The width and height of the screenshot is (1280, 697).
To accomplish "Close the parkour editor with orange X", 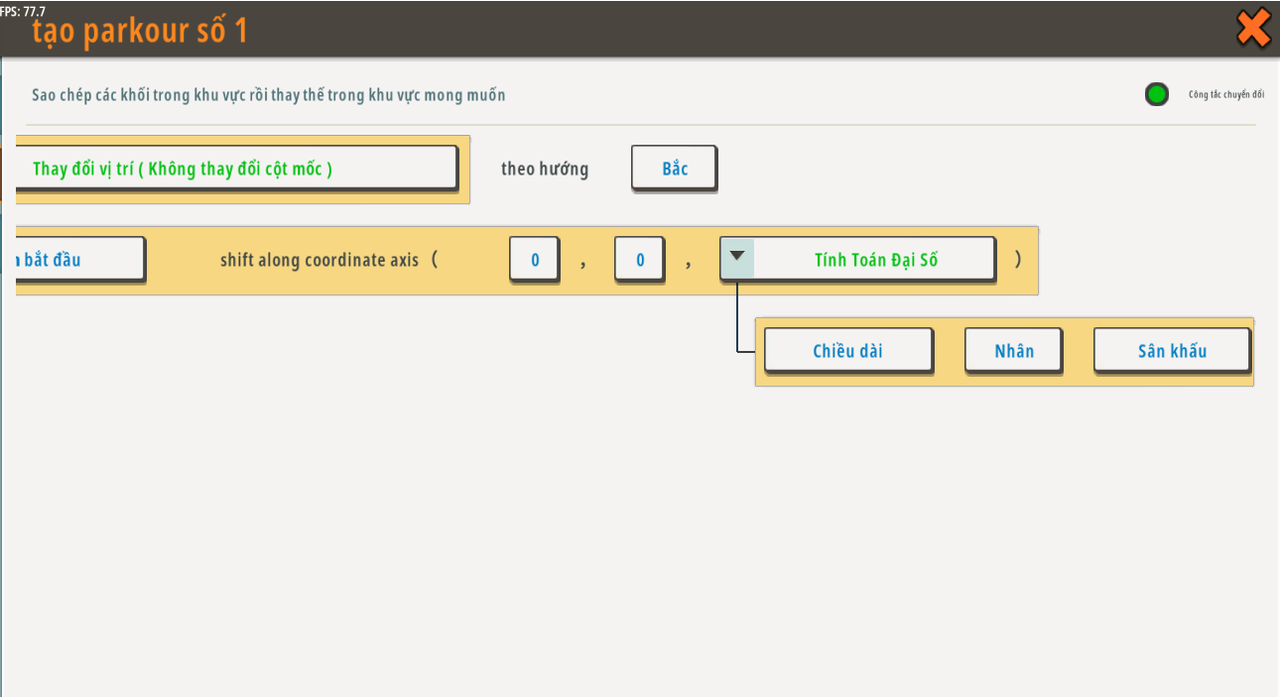I will coord(1253,28).
